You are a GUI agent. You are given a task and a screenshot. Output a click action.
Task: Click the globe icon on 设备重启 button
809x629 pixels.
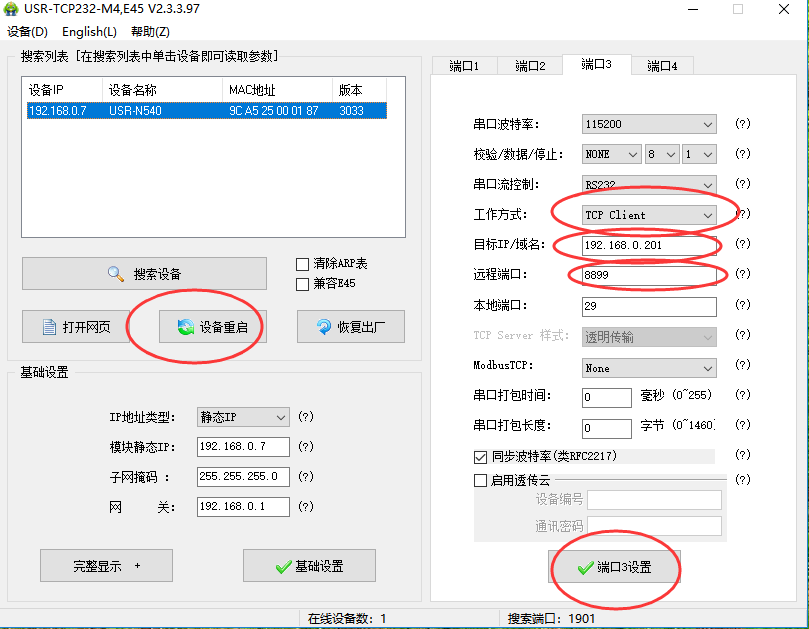tap(185, 327)
